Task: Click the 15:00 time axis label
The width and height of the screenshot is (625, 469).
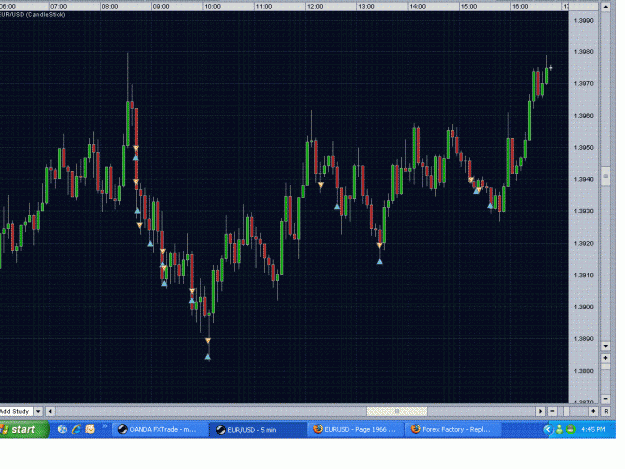Action: tap(469, 6)
